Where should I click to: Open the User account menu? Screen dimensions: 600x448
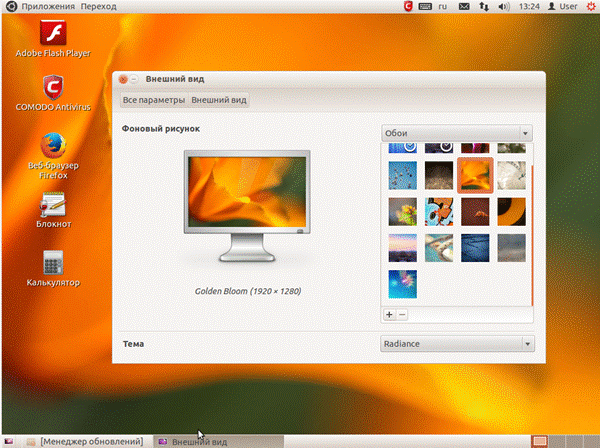(x=562, y=7)
